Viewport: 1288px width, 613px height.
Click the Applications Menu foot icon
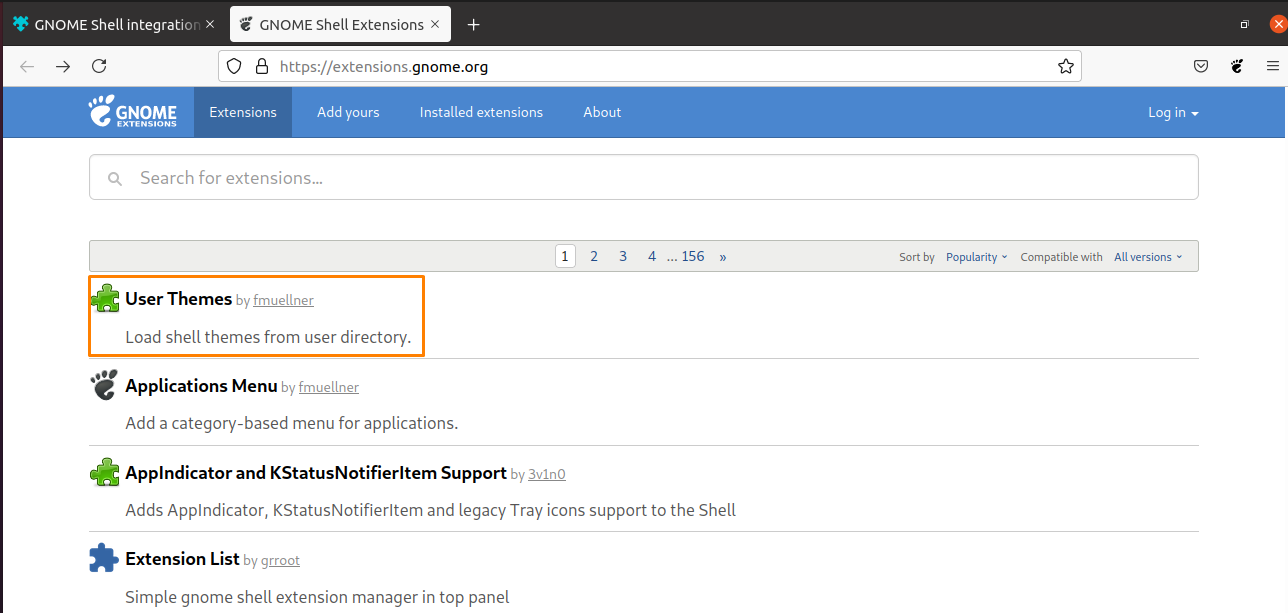[104, 385]
